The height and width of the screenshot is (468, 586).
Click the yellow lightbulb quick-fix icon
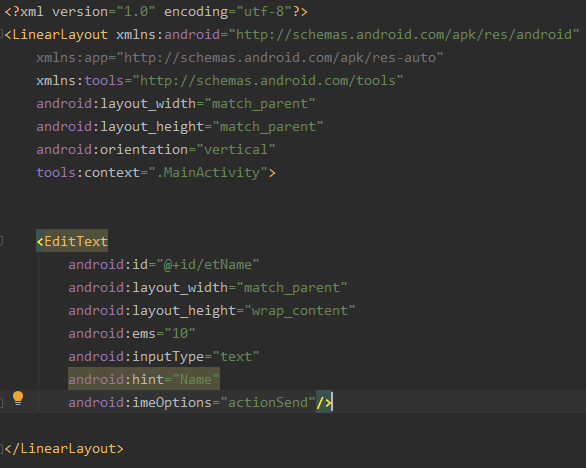[18, 398]
